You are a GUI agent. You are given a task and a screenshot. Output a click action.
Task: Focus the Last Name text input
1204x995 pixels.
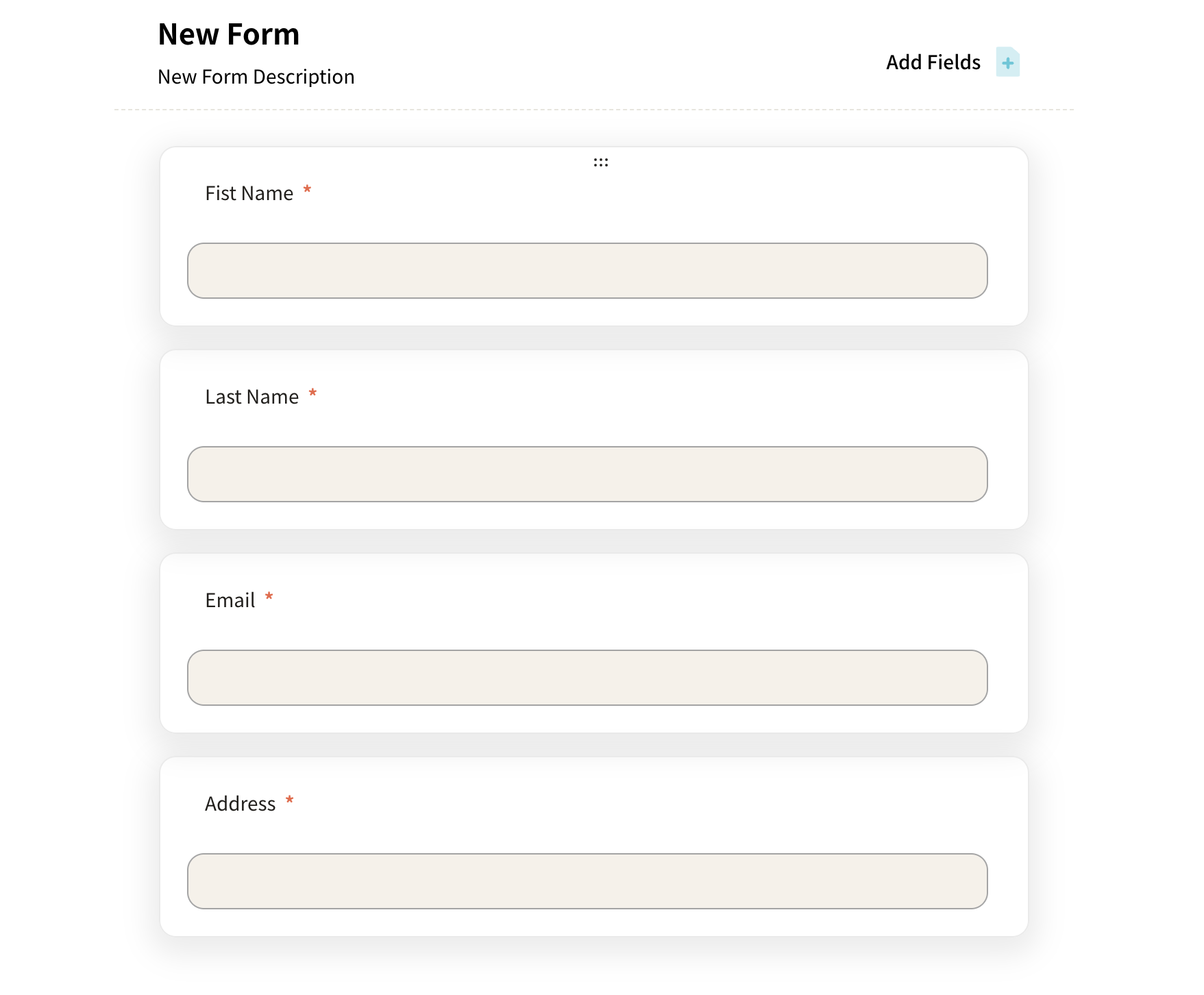point(587,474)
